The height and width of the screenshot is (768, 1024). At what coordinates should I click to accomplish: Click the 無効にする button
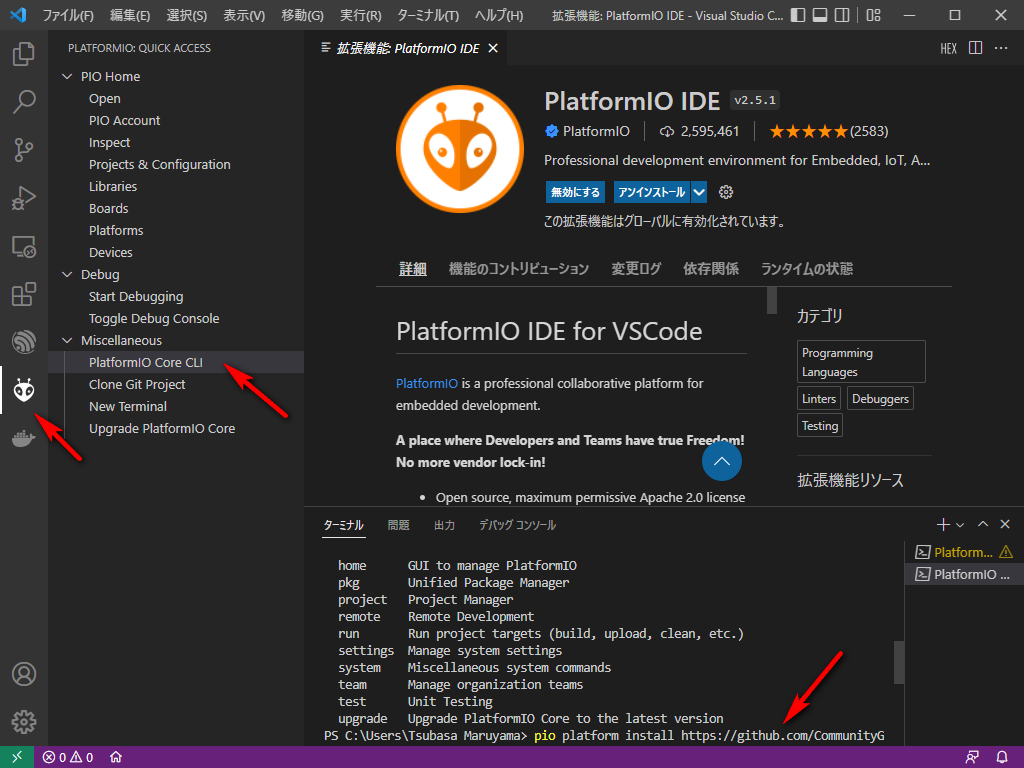(x=575, y=192)
